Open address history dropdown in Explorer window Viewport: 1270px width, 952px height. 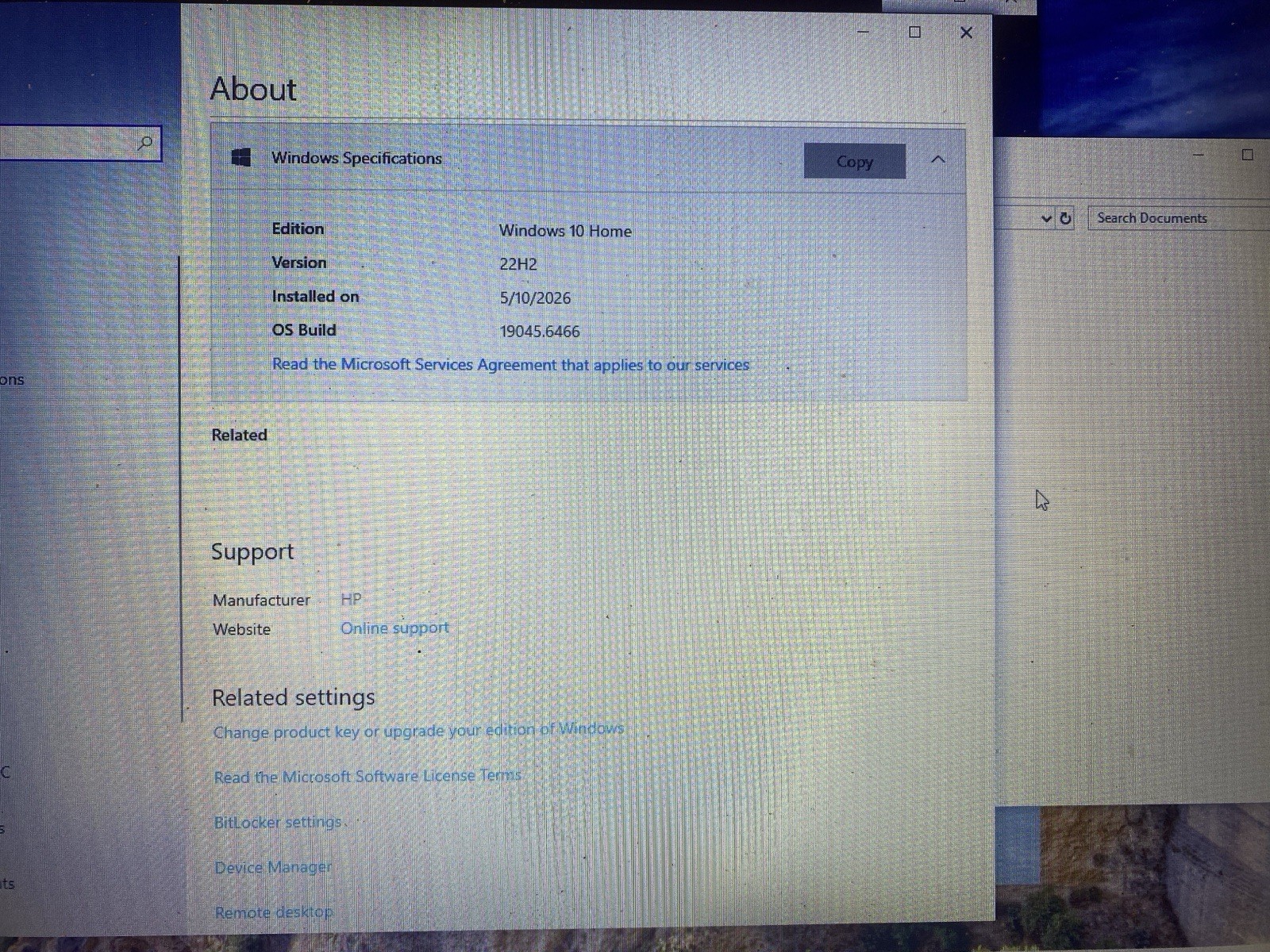[x=1046, y=218]
